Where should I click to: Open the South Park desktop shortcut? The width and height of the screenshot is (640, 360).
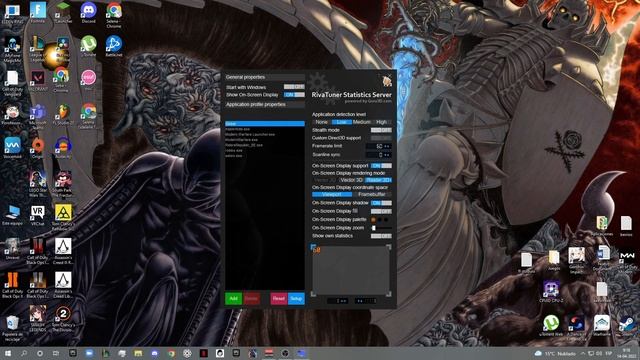point(63,184)
